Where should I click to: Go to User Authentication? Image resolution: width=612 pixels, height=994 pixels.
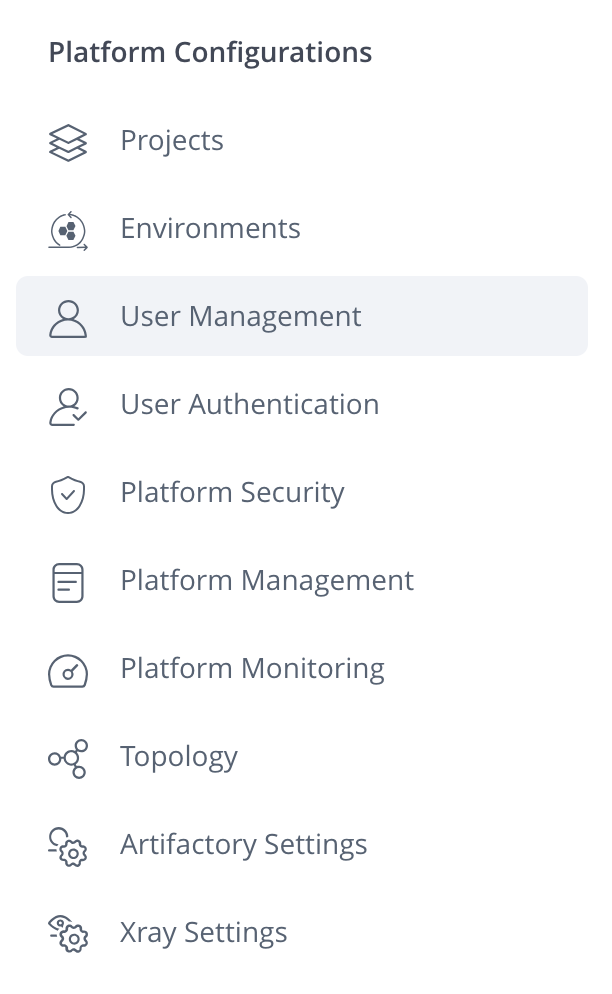[250, 404]
